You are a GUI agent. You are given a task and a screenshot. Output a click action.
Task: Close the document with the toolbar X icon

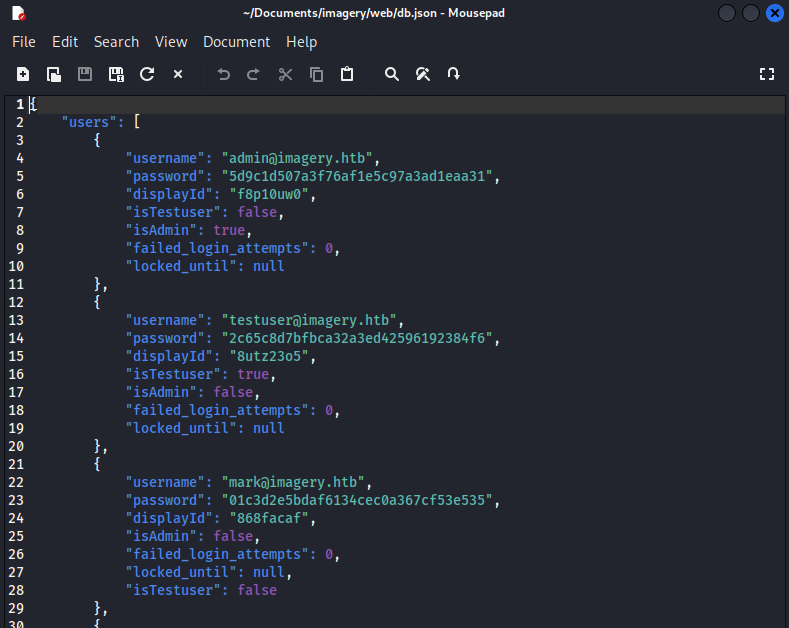(x=178, y=74)
